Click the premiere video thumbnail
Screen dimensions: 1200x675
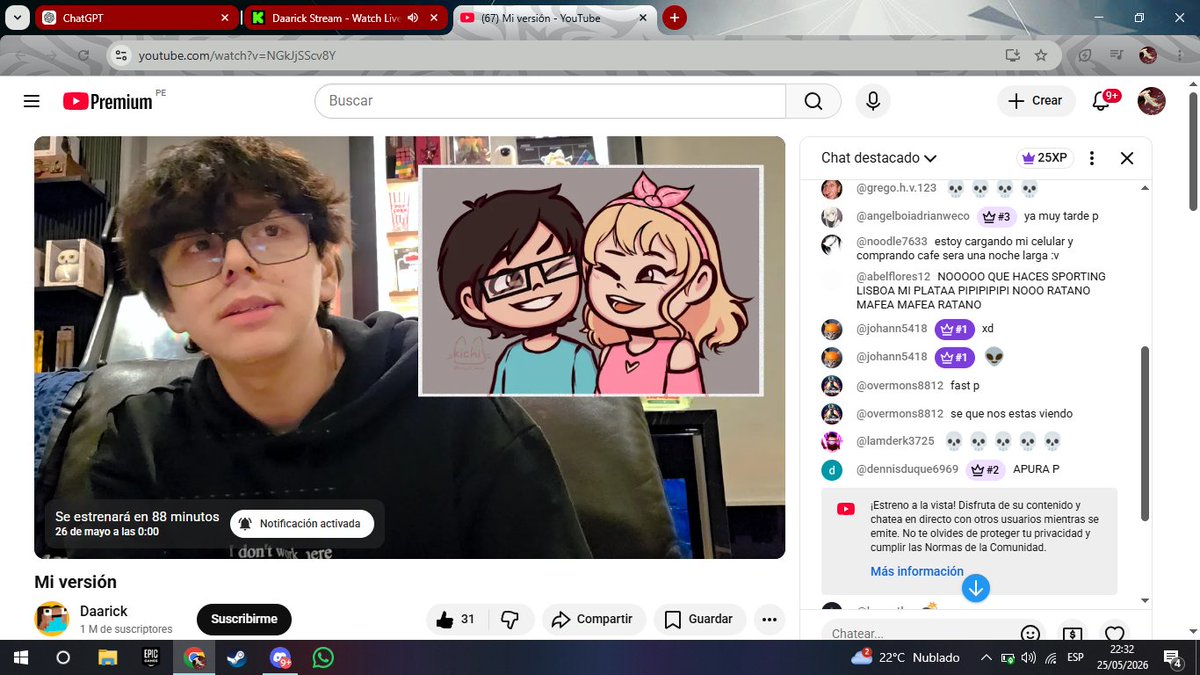[x=410, y=347]
